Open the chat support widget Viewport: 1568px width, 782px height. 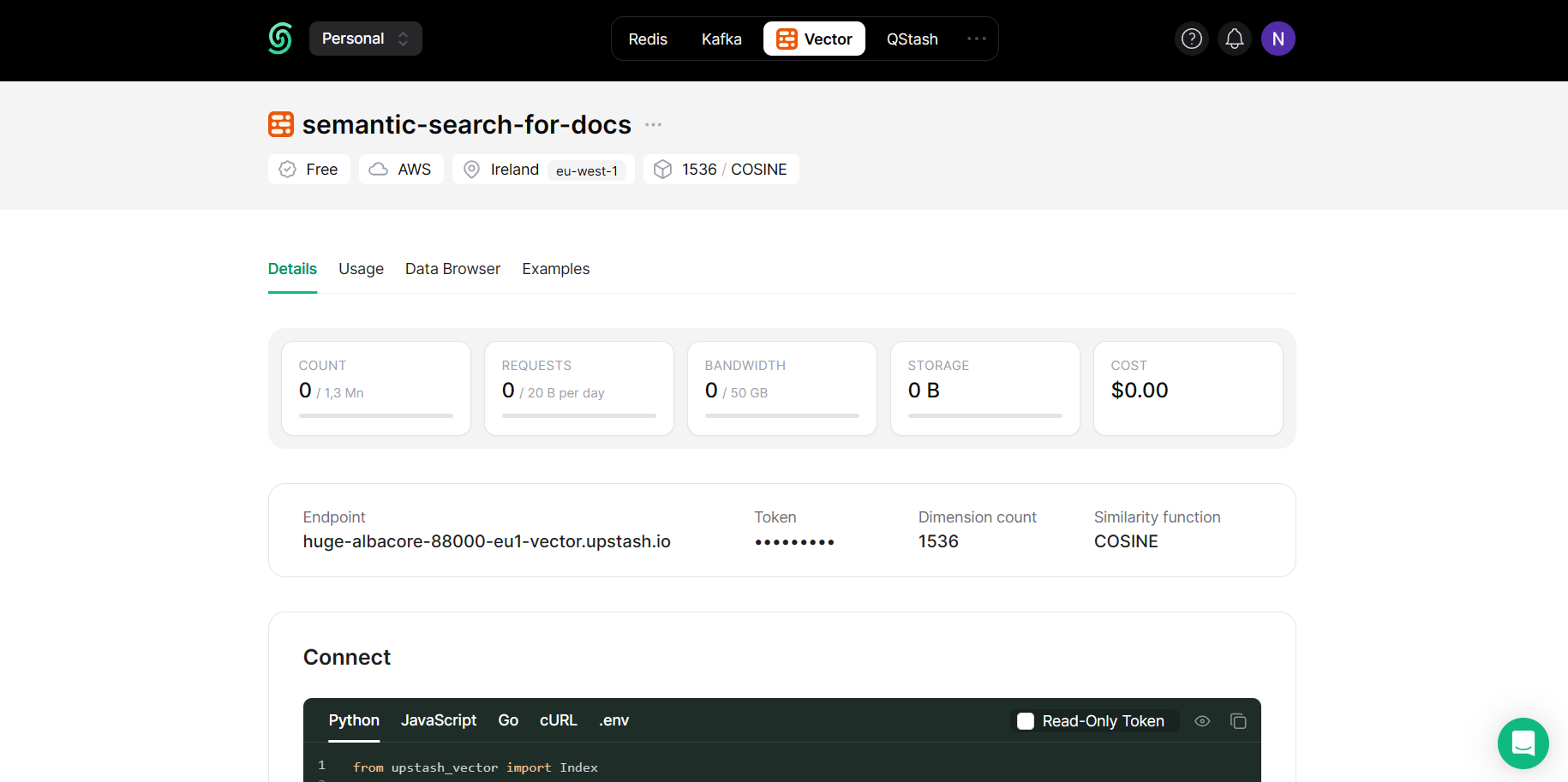[x=1523, y=743]
